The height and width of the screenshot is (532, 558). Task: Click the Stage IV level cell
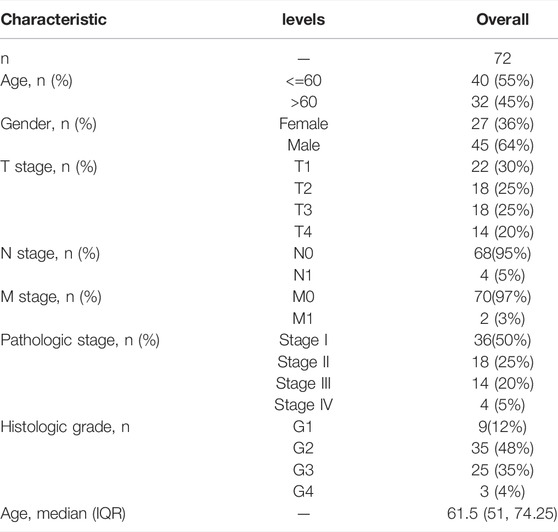(x=303, y=405)
